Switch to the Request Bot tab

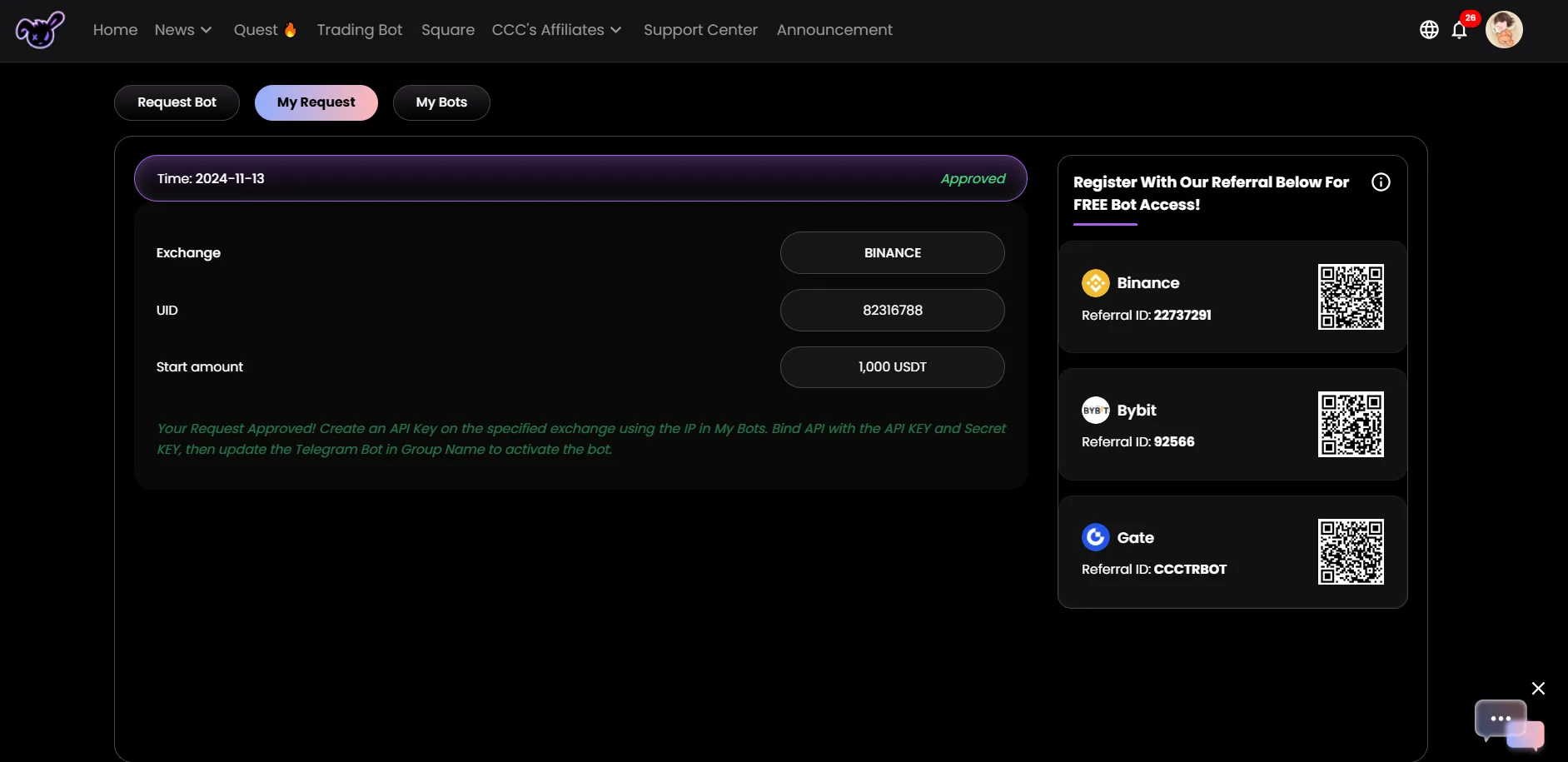[177, 102]
